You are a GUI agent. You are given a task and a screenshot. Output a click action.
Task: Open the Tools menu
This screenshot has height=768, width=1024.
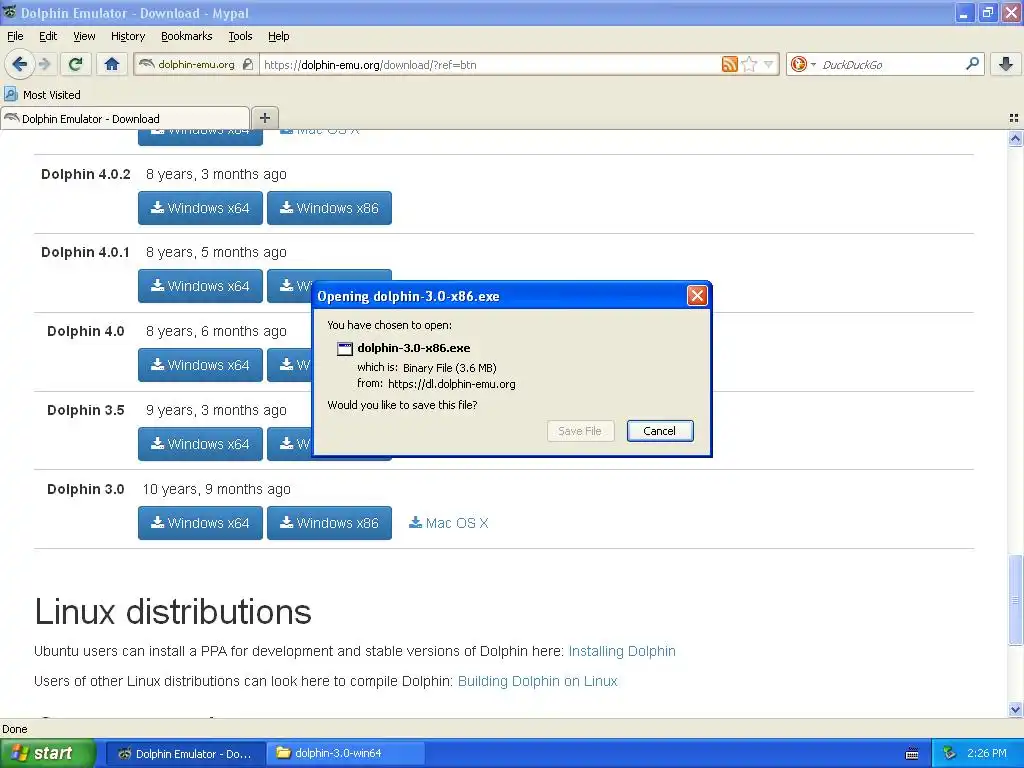[240, 36]
